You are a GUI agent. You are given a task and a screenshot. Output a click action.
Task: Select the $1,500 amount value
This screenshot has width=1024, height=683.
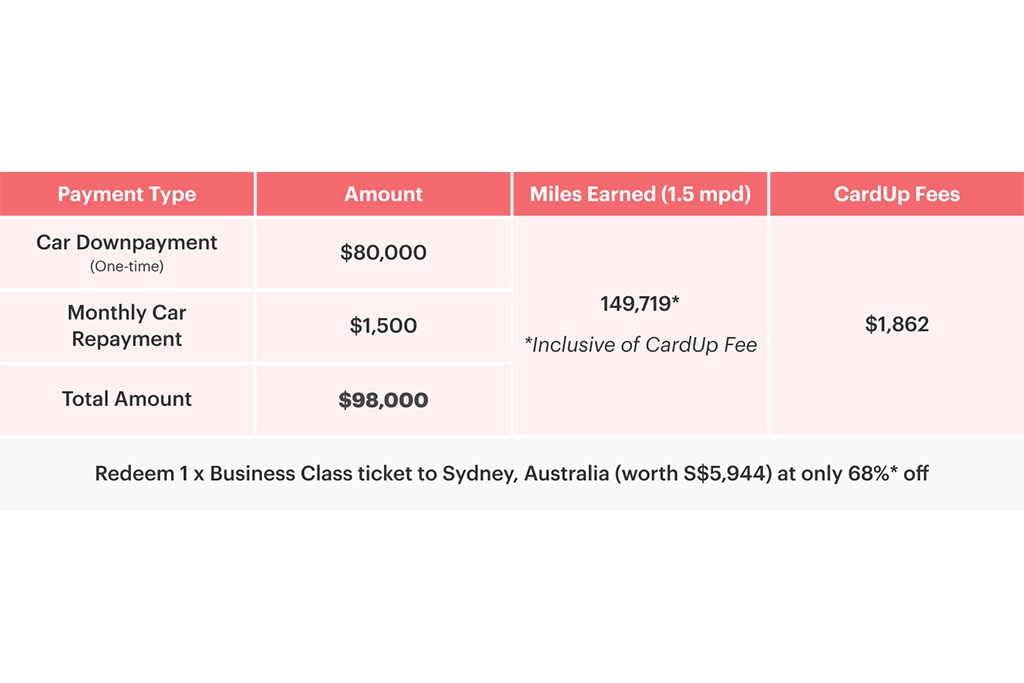point(384,326)
